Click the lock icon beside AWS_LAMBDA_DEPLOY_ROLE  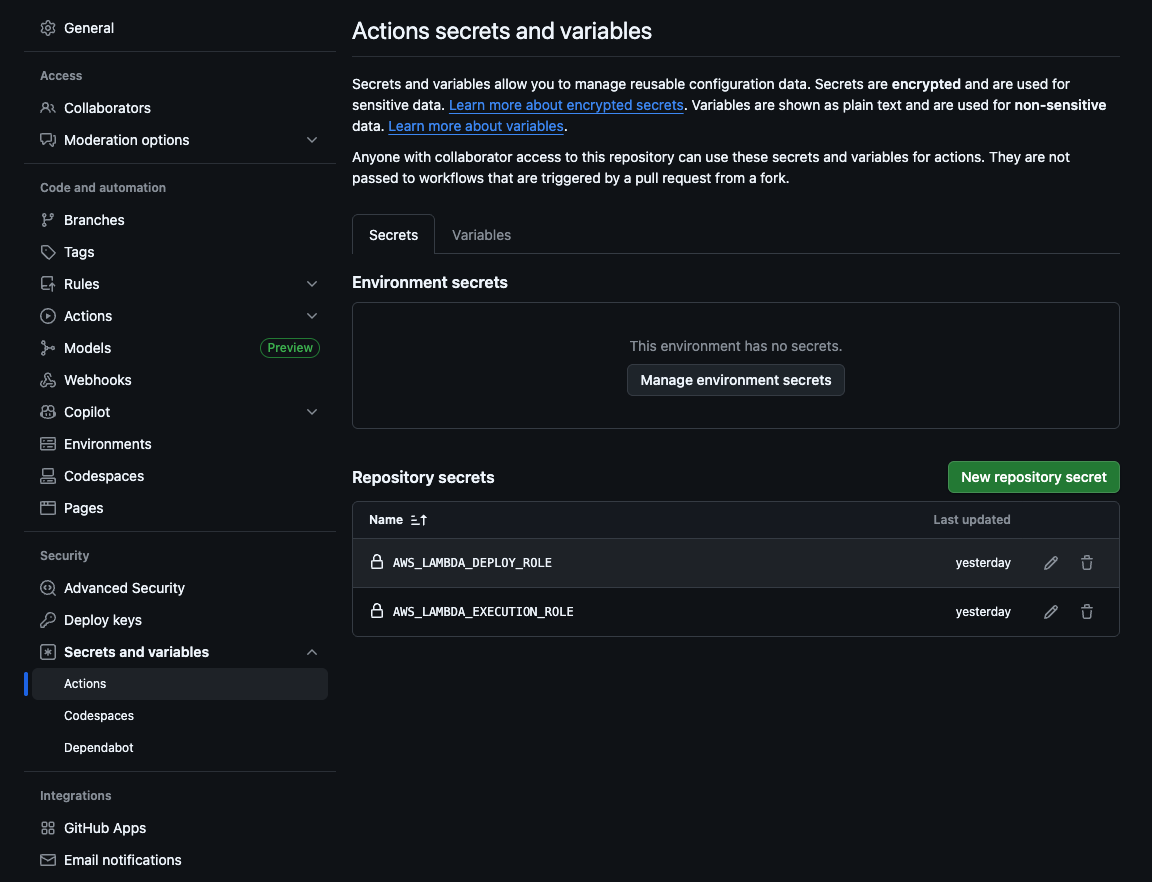coord(377,562)
